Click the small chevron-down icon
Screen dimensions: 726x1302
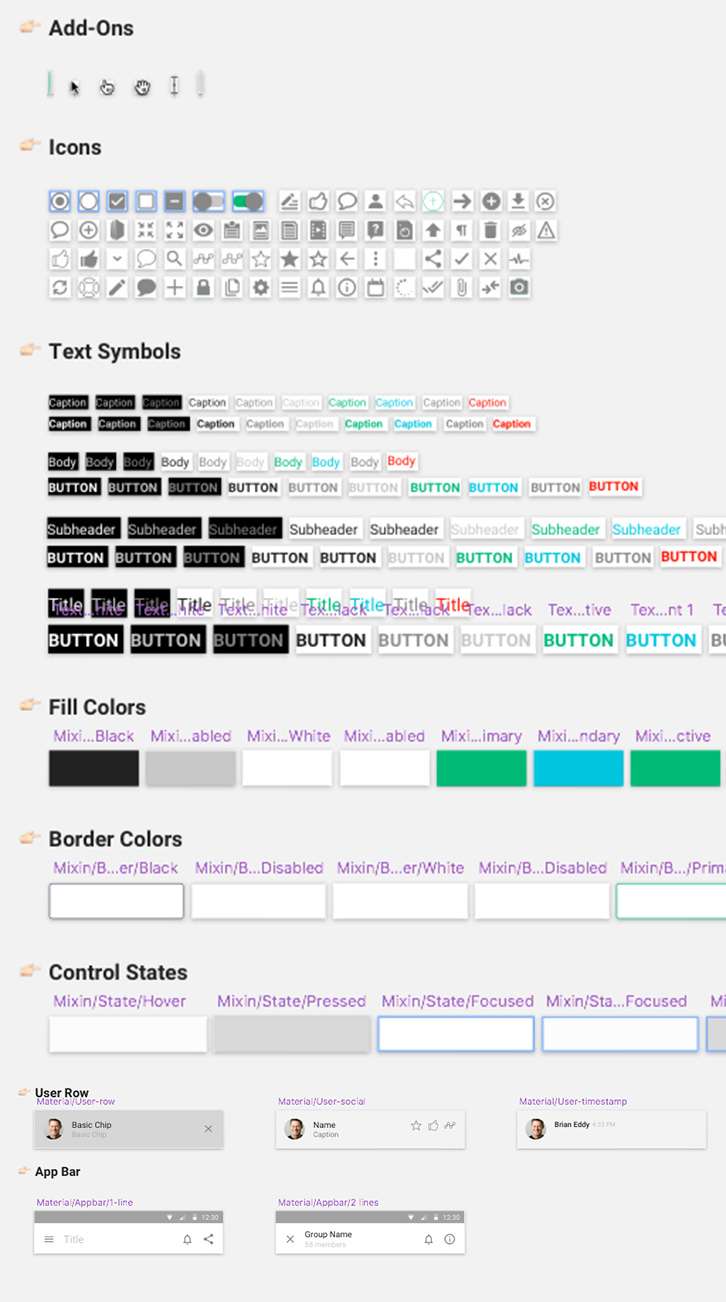pyautogui.click(x=117, y=259)
